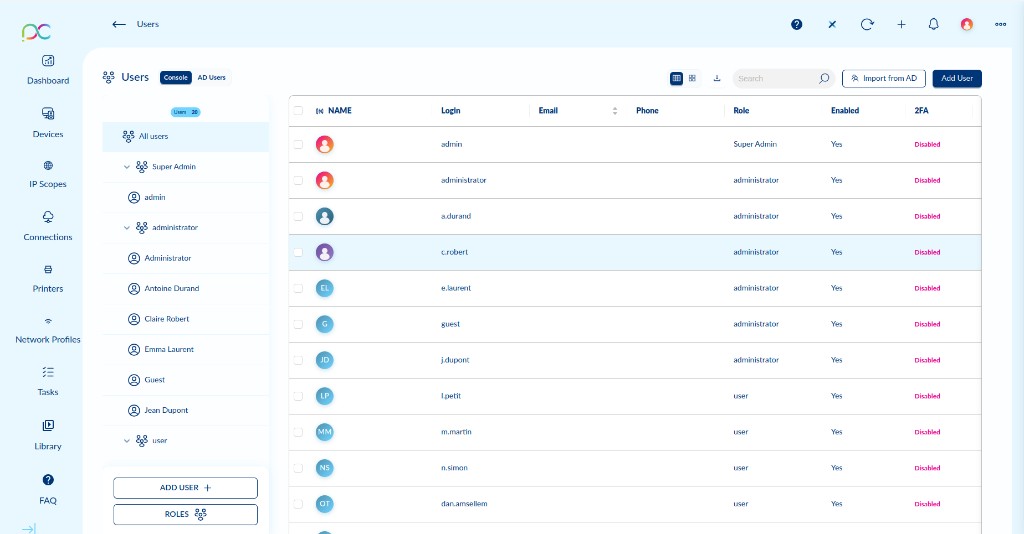Select admin under Super Admin tree
The width and height of the screenshot is (1024, 534).
[x=185, y=197]
